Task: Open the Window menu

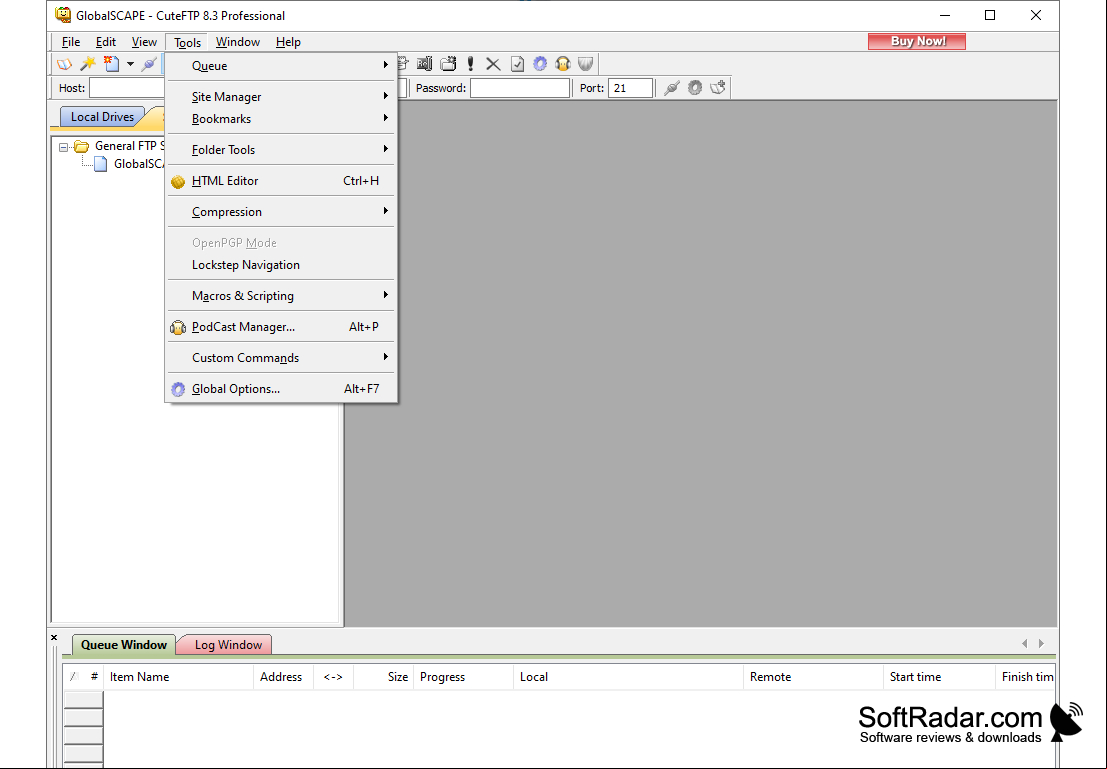Action: click(x=238, y=42)
